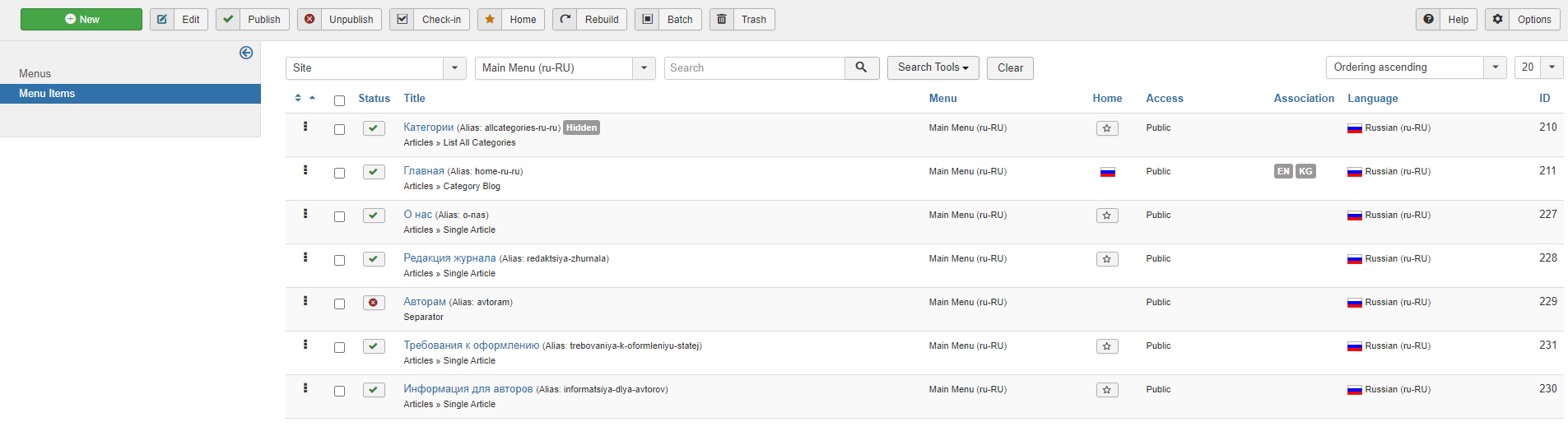
Task: Click the published status icon for Категории
Action: click(374, 128)
